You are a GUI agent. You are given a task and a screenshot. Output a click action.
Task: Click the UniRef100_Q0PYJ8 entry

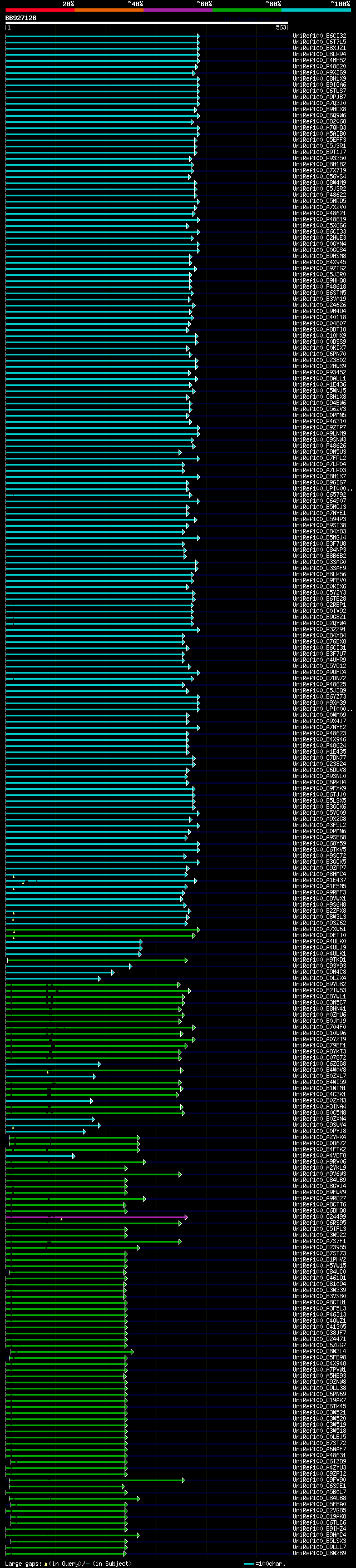[319, 1131]
